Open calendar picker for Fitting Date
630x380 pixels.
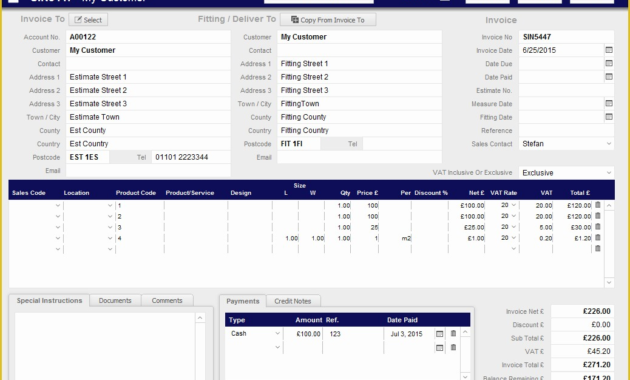coord(609,117)
